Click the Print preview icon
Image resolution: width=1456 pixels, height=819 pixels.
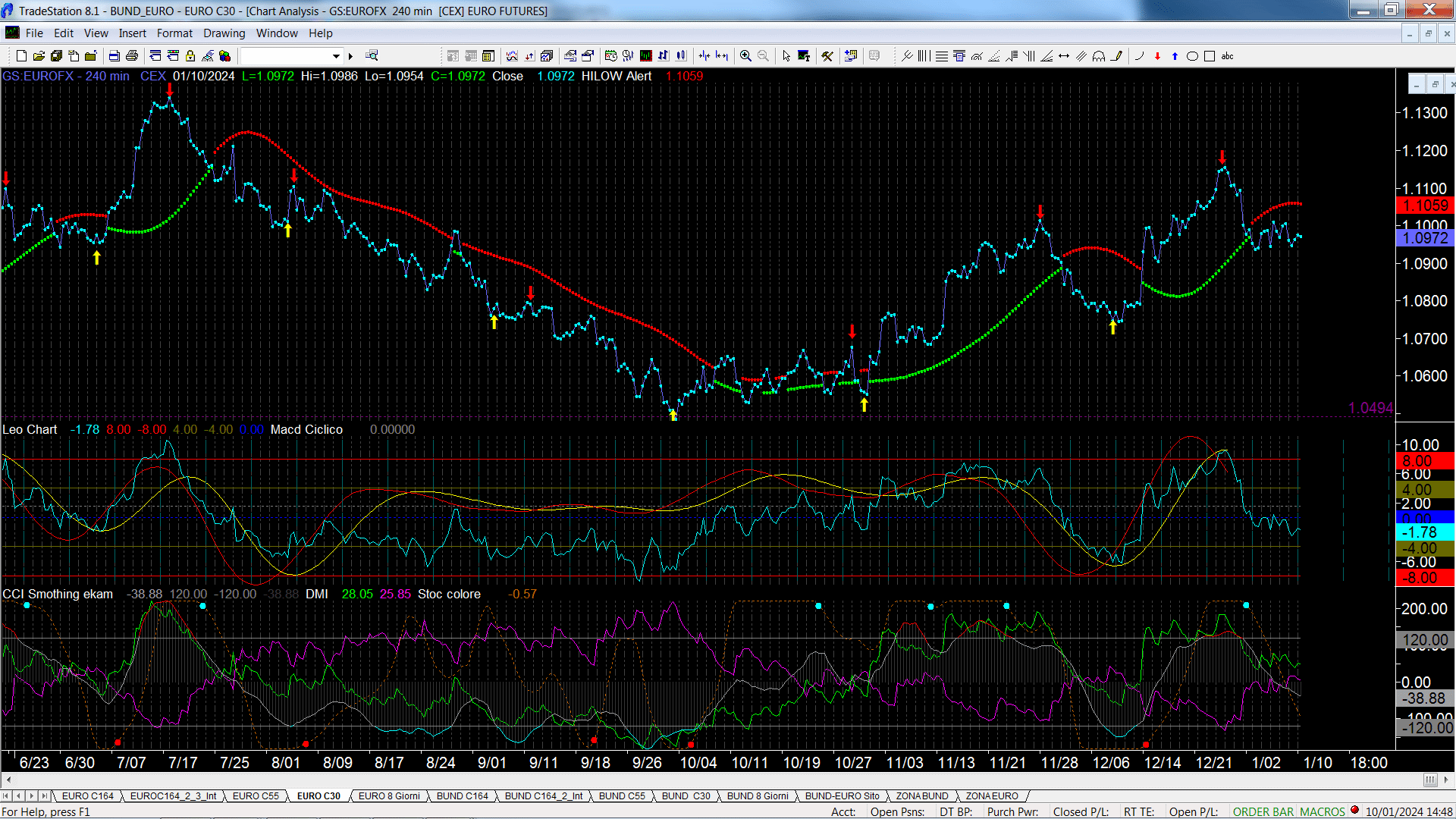click(115, 56)
